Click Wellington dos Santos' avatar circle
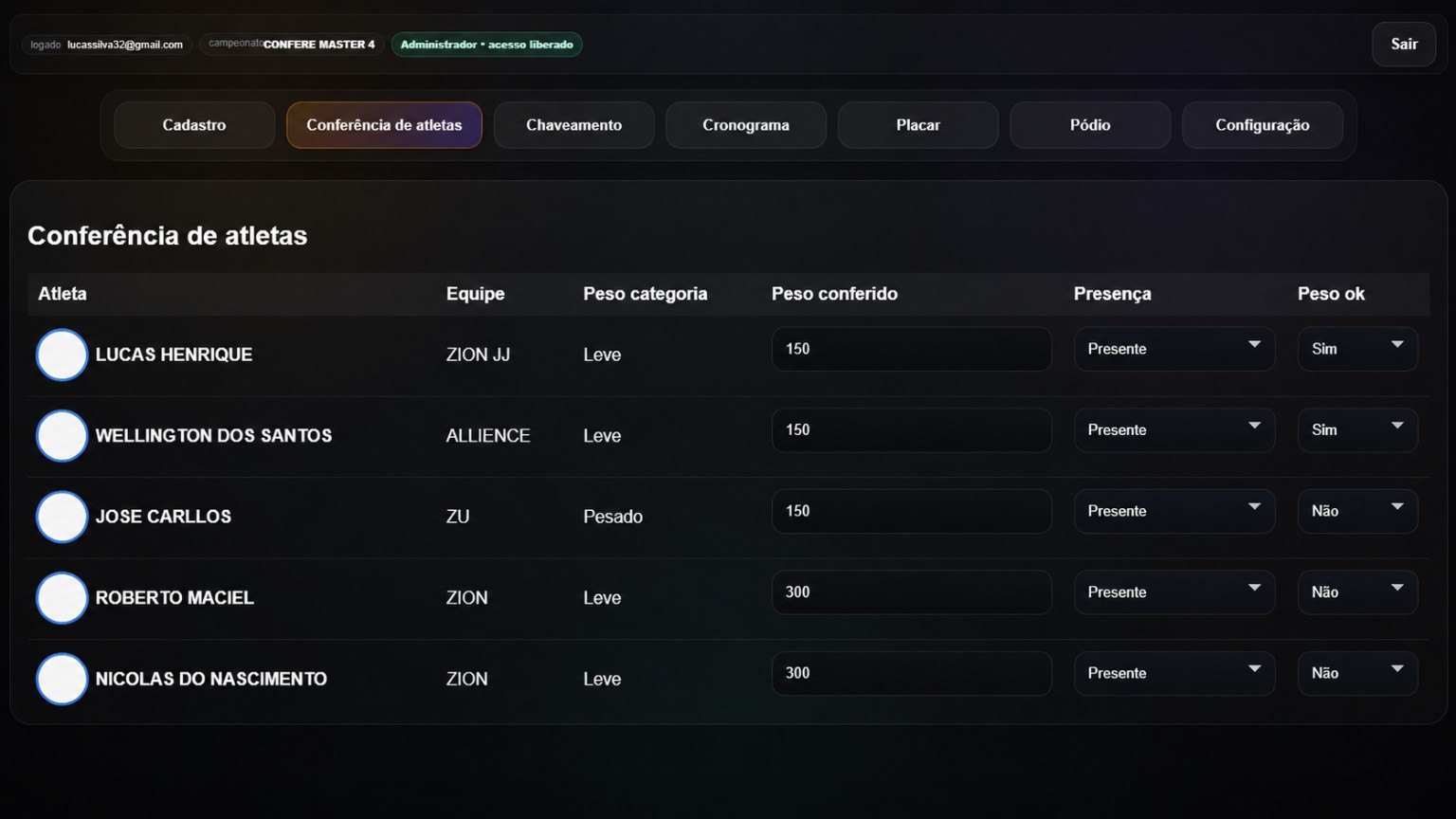Viewport: 1456px width, 819px height. [x=62, y=436]
